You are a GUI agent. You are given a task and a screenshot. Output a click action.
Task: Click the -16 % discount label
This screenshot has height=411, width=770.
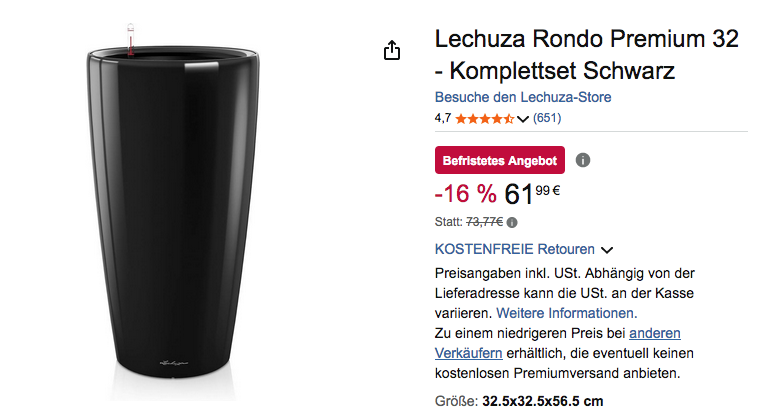(465, 194)
